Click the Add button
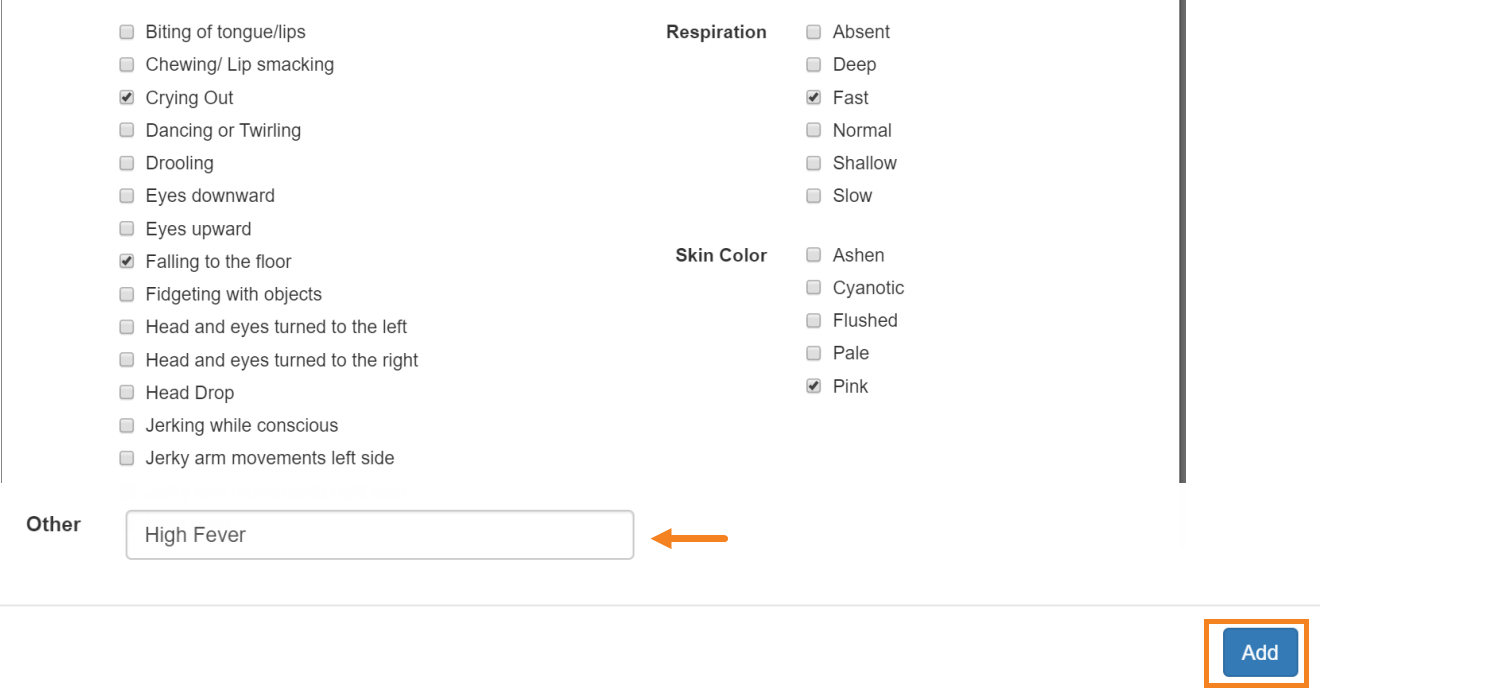Viewport: 1491px width, 691px height. [1259, 653]
